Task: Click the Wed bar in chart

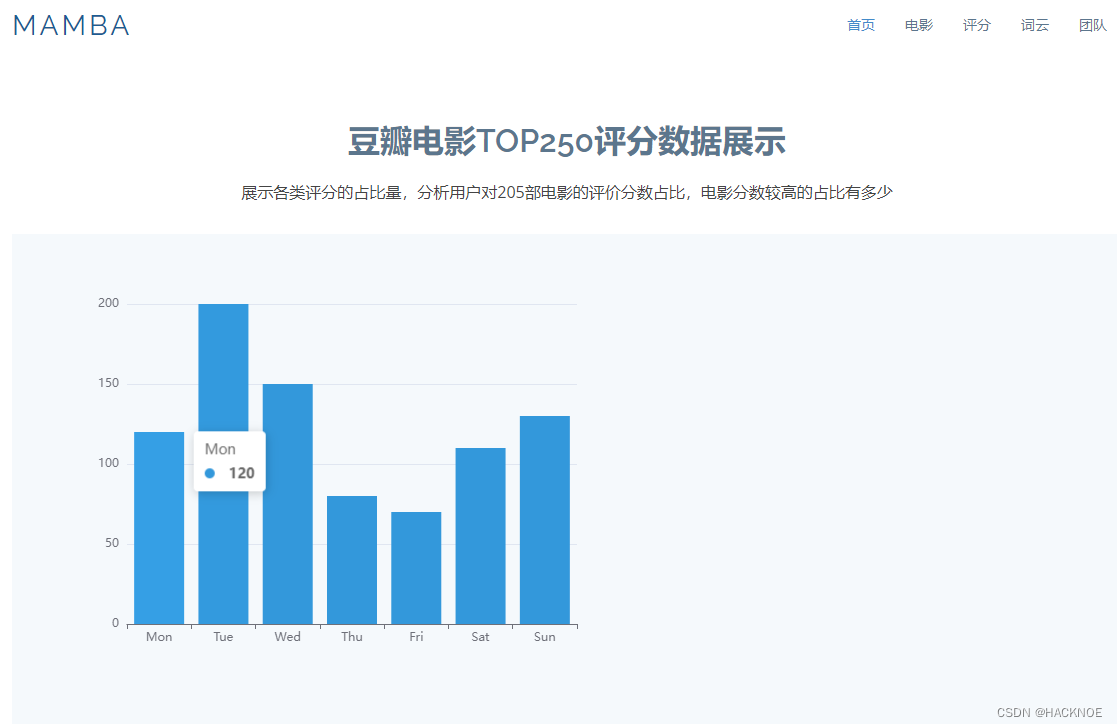Action: point(288,504)
